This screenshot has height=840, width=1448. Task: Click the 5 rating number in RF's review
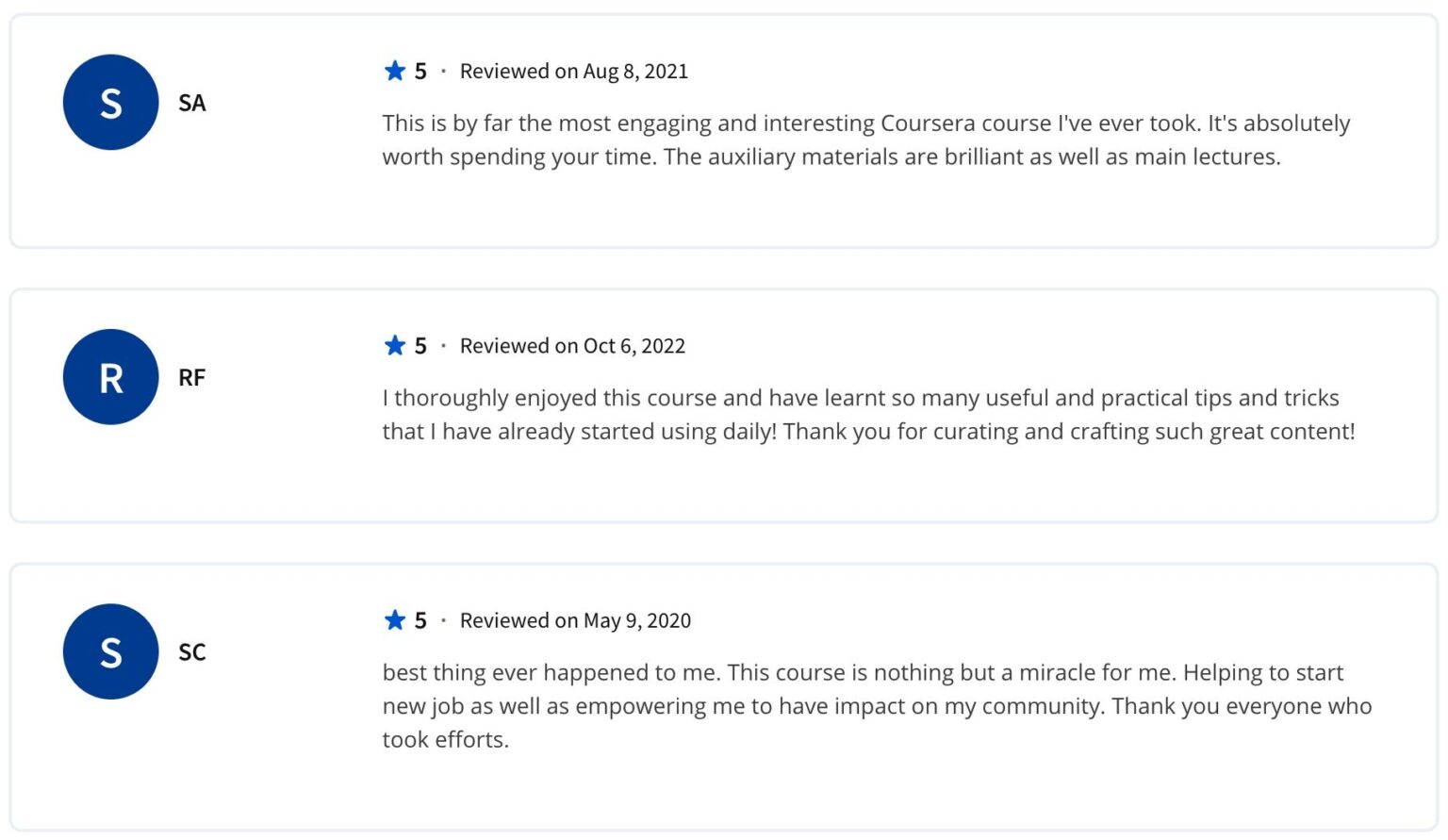tap(420, 346)
